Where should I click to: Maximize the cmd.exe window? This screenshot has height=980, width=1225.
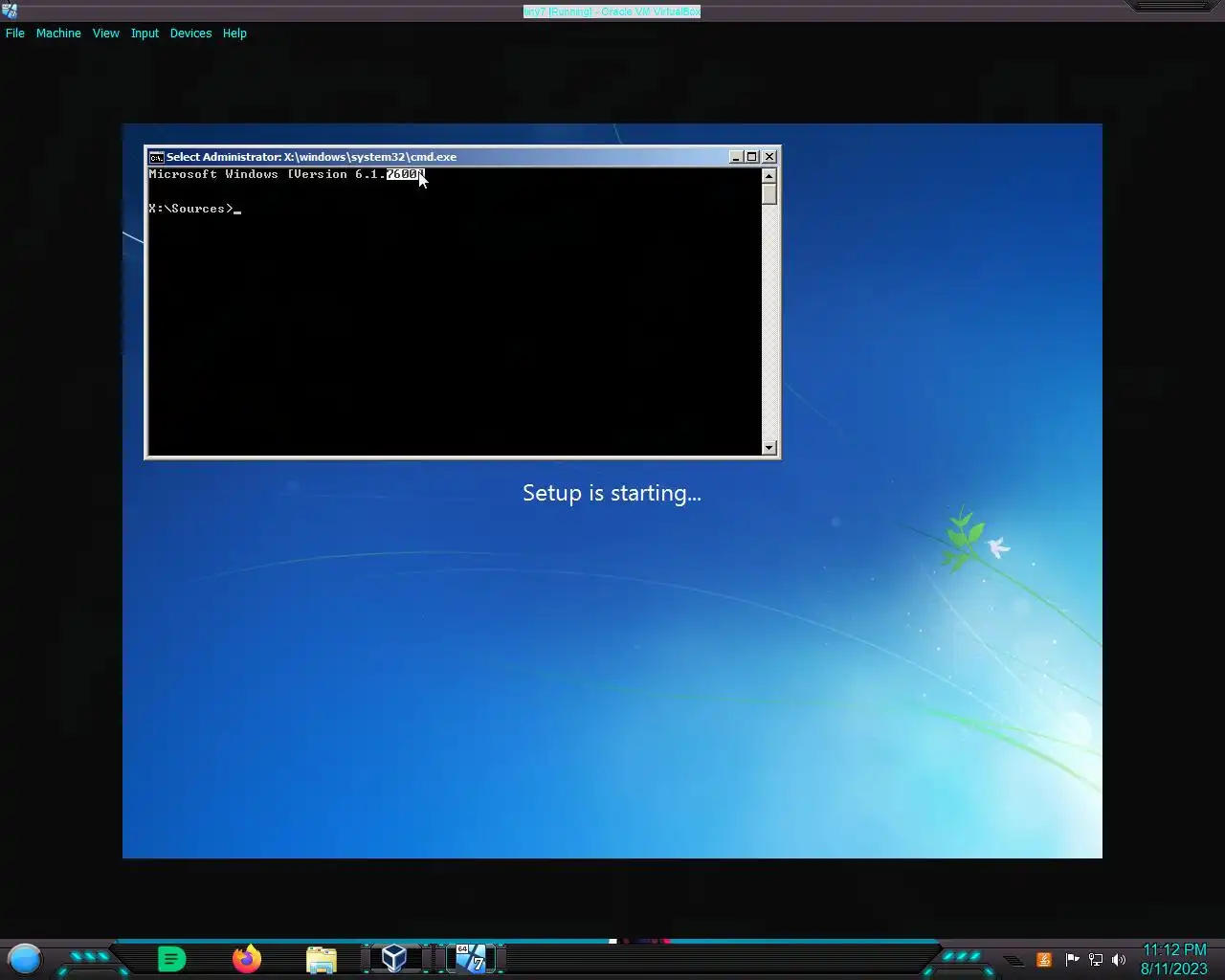point(752,157)
